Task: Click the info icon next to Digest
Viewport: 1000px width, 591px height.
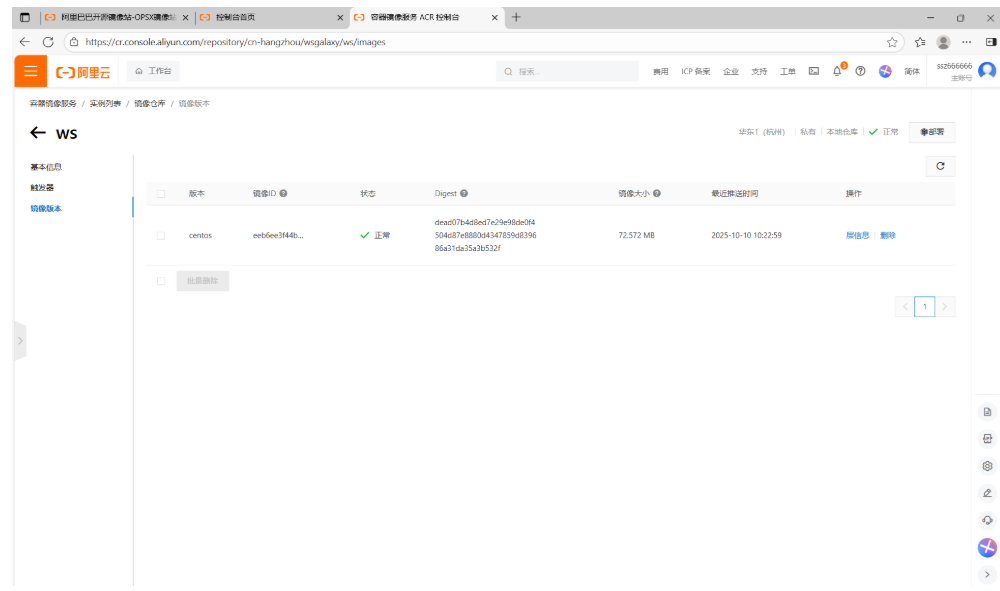Action: (x=464, y=193)
